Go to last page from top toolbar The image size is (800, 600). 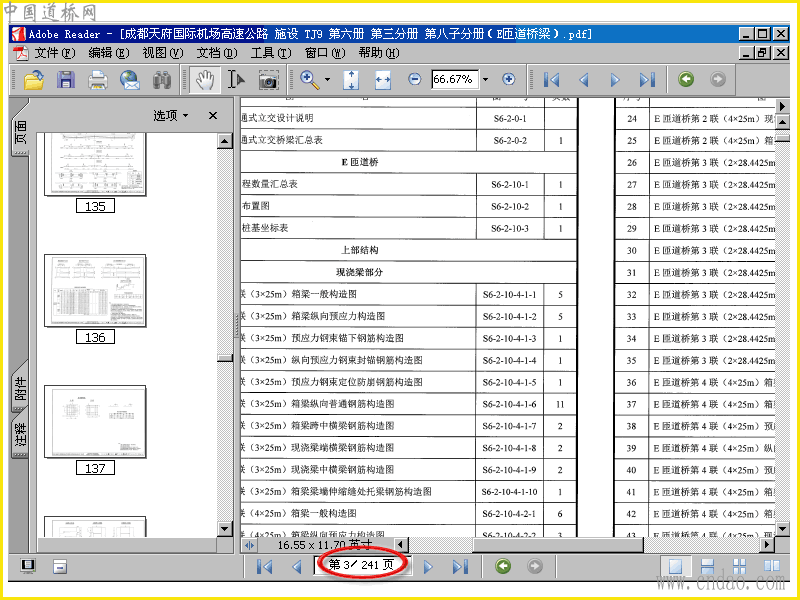point(647,80)
